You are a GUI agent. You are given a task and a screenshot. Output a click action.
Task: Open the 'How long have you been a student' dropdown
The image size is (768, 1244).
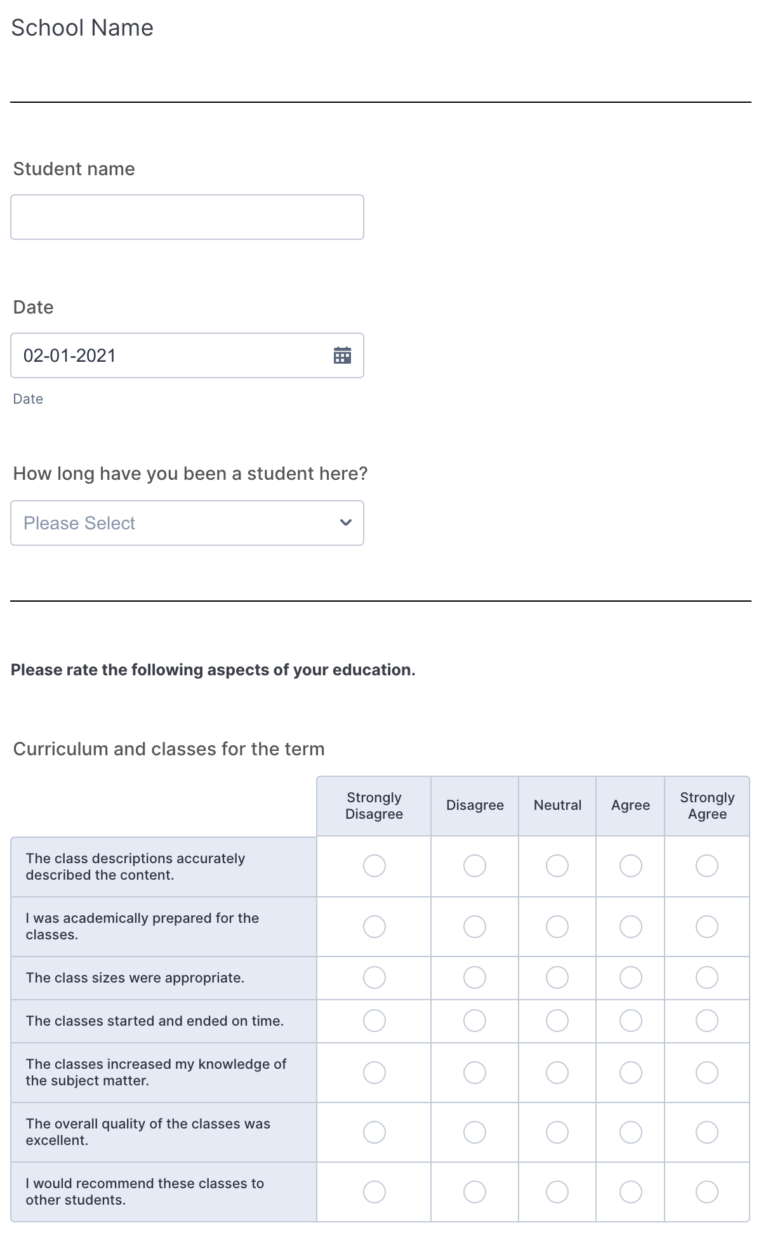(187, 522)
